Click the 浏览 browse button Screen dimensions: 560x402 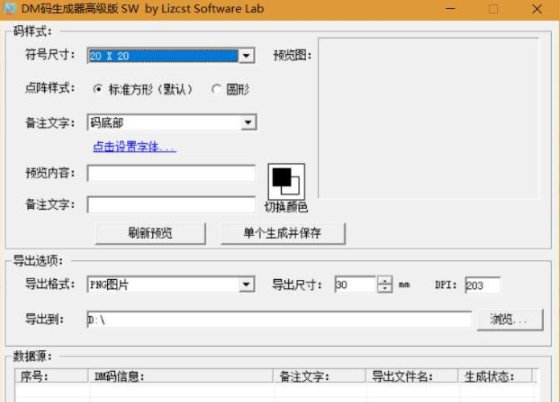pos(510,320)
